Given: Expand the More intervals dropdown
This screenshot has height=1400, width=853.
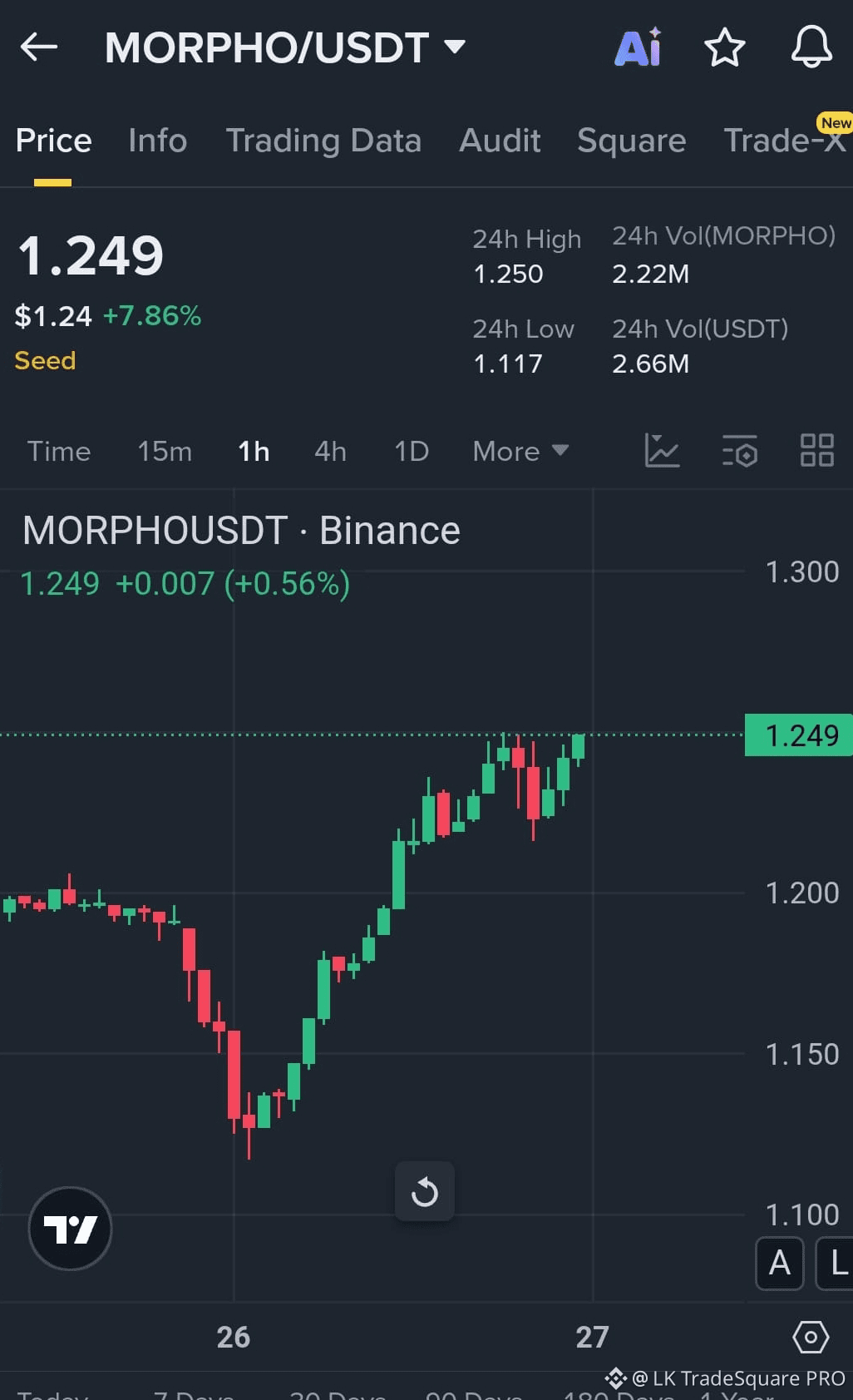Looking at the screenshot, I should point(520,451).
